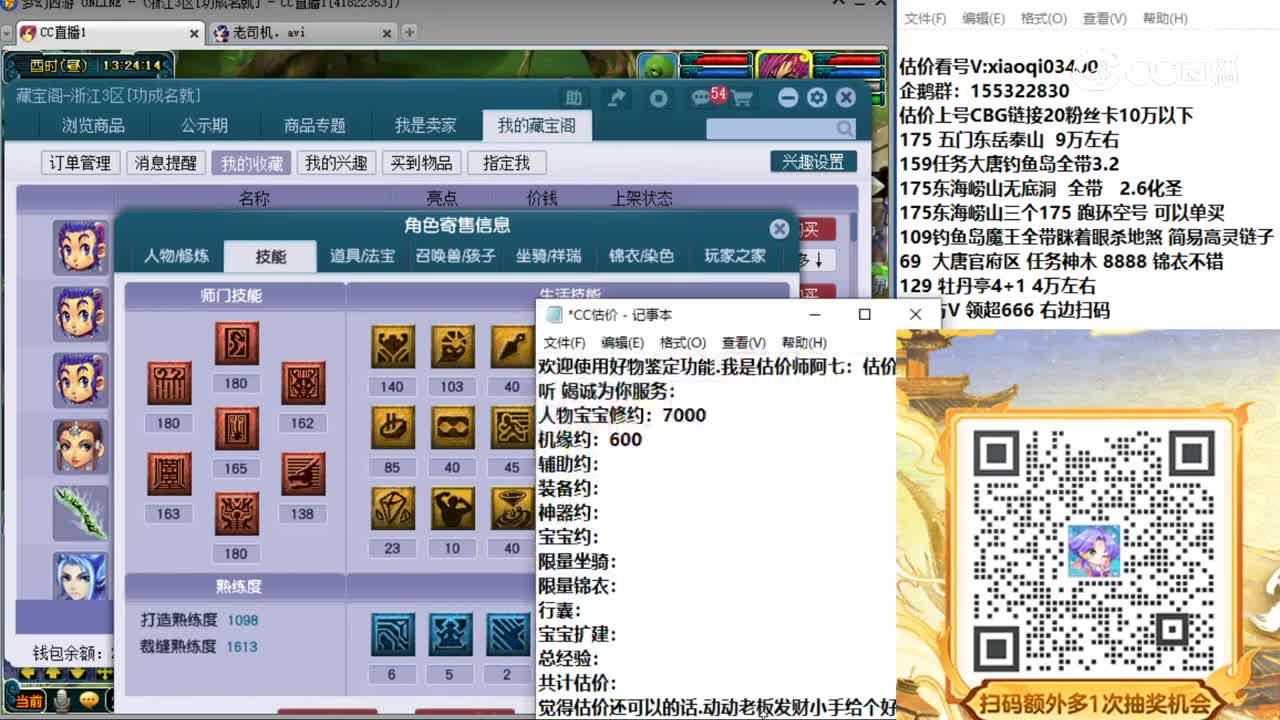Open 格式(O) menu in CC估价 notepad
The height and width of the screenshot is (720, 1280).
(x=682, y=342)
